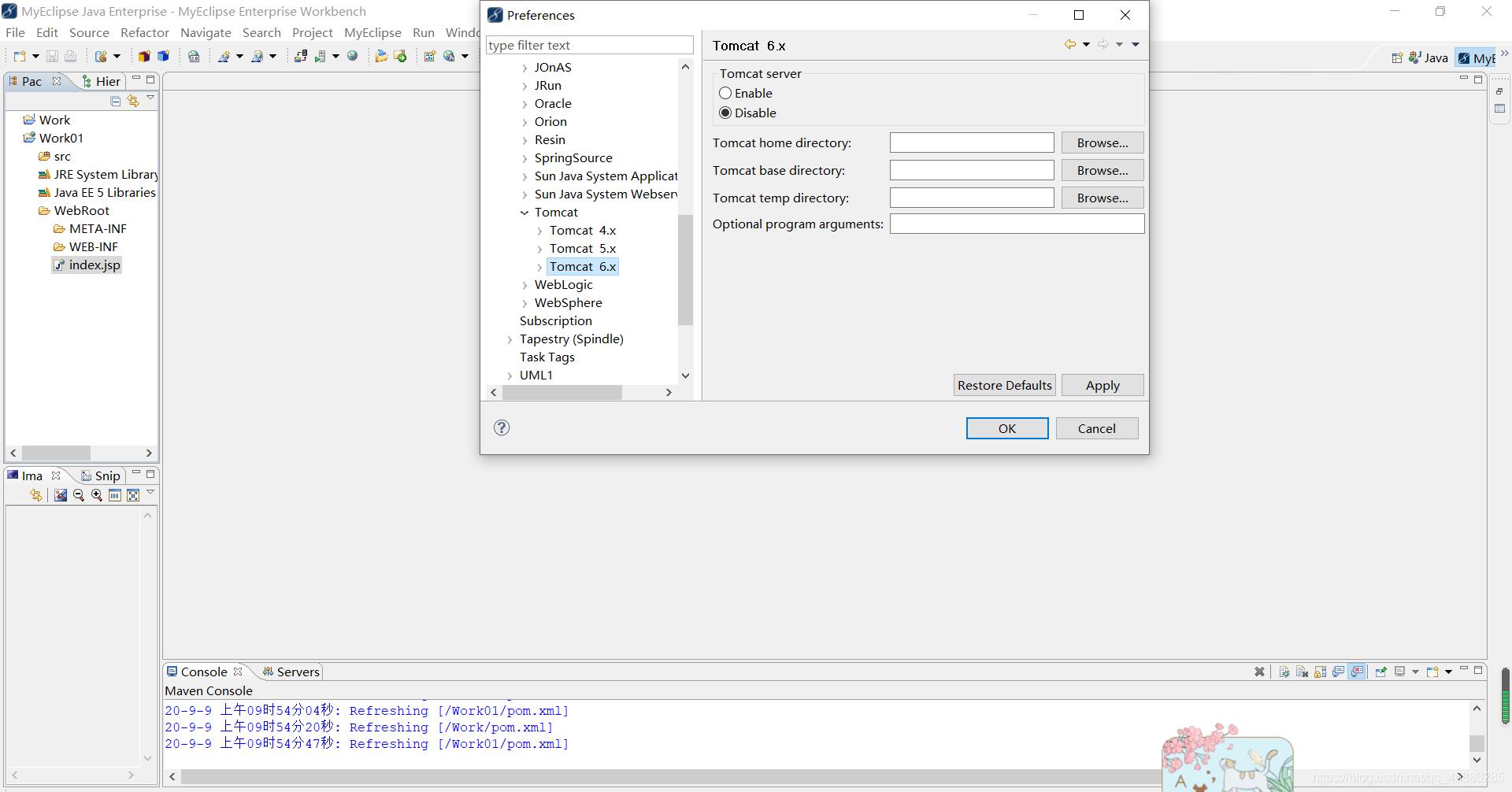The width and height of the screenshot is (1512, 792).
Task: Click the new yellow-purple package cube icon
Action: [144, 56]
